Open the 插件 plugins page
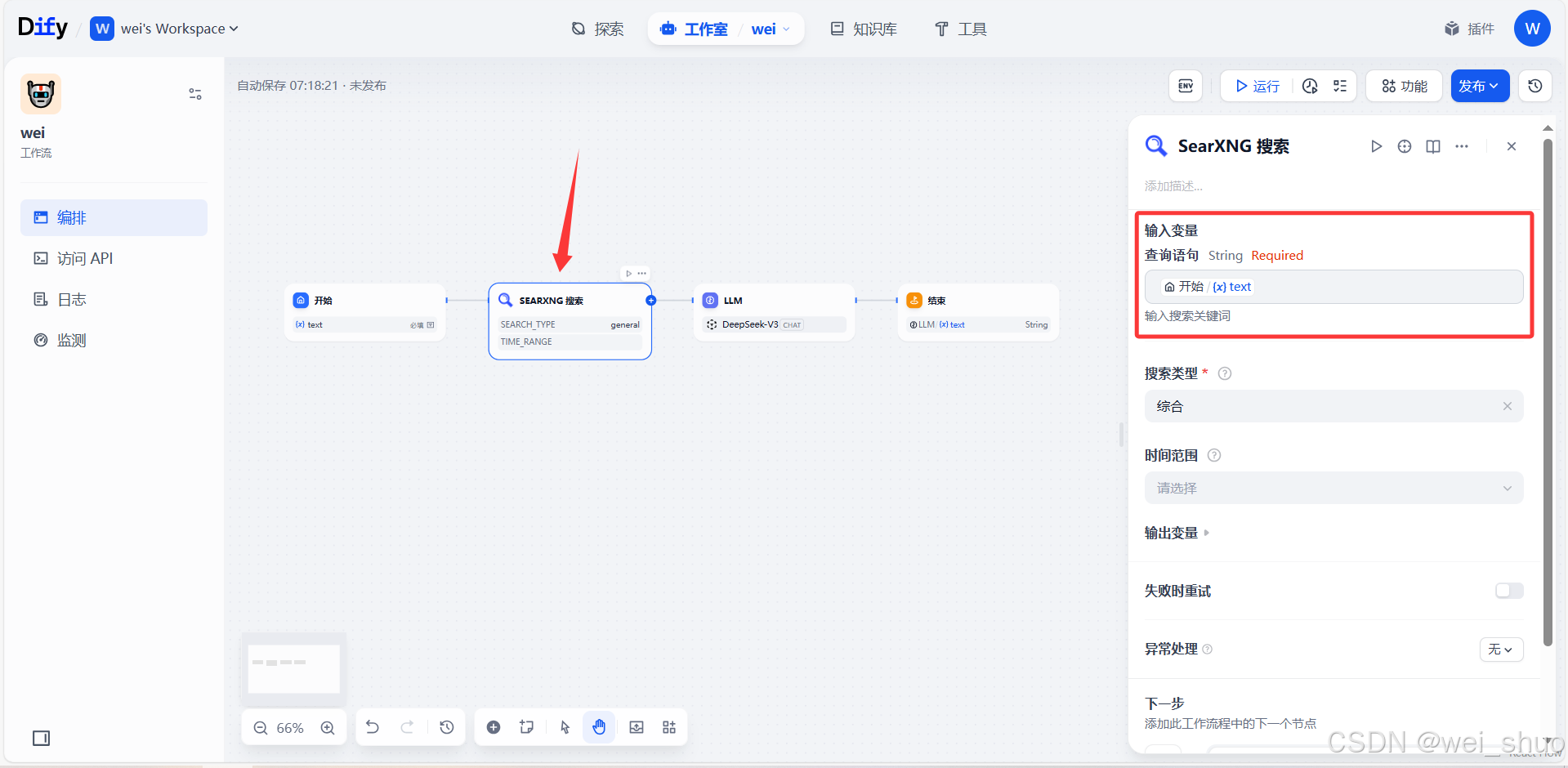The height and width of the screenshot is (768, 1568). click(x=1469, y=29)
